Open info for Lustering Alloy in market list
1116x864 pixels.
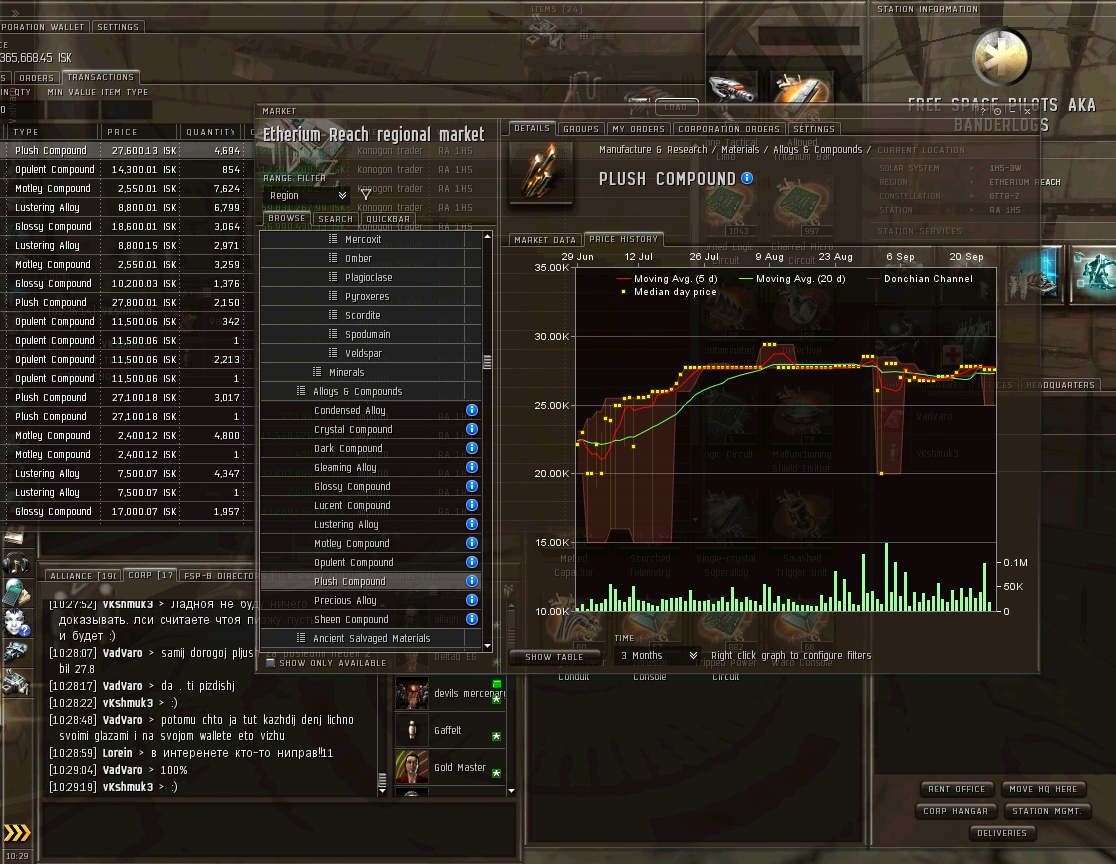tap(471, 524)
